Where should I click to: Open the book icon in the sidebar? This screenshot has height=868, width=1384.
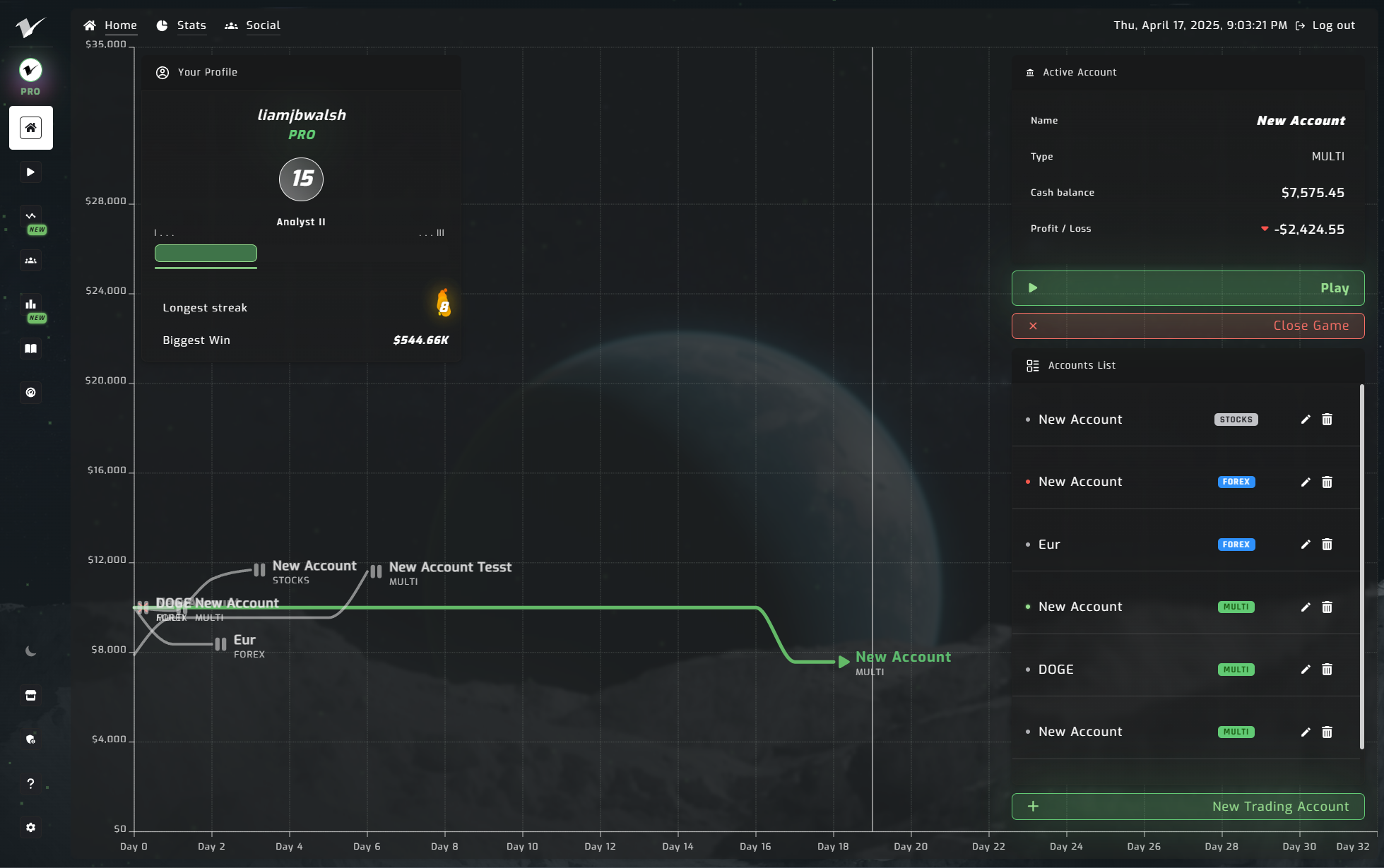(x=30, y=348)
